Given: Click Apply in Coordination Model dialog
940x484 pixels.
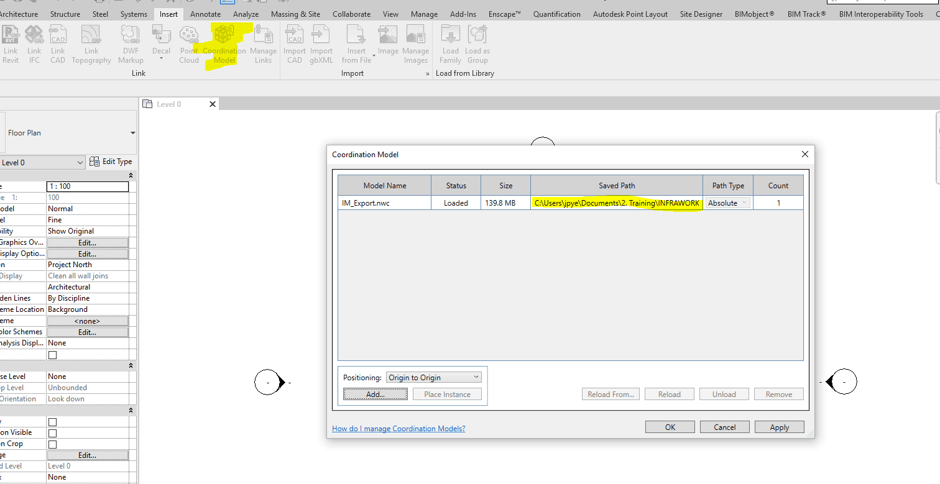Looking at the screenshot, I should point(779,427).
